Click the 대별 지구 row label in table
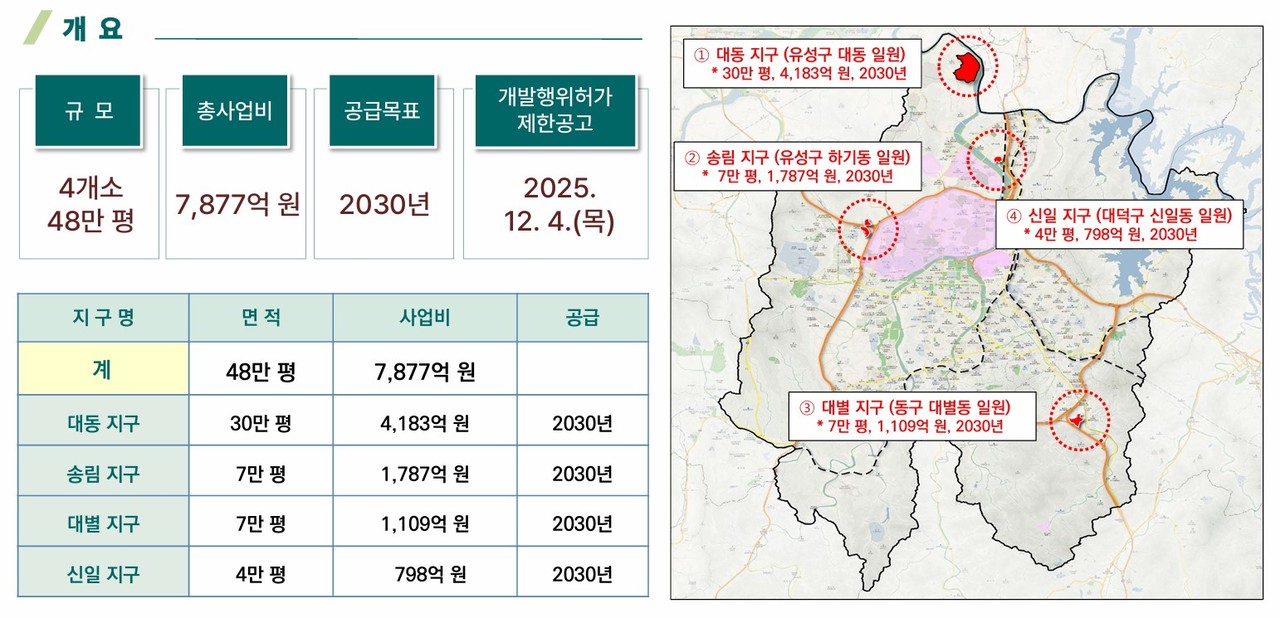 104,520
